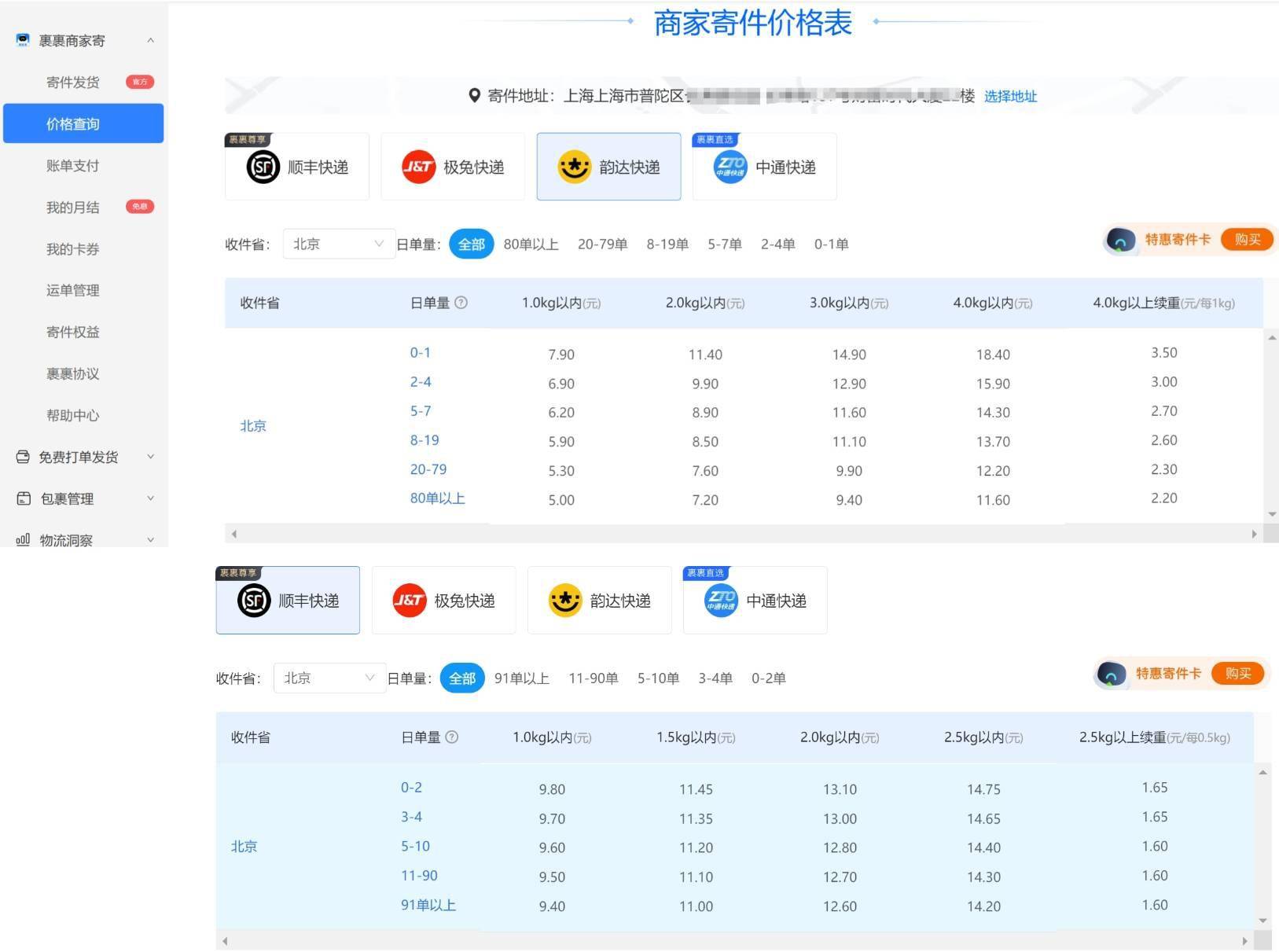1279x952 pixels.
Task: Click lower 购买 button on 特惠寄件卡
Action: pos(1238,674)
